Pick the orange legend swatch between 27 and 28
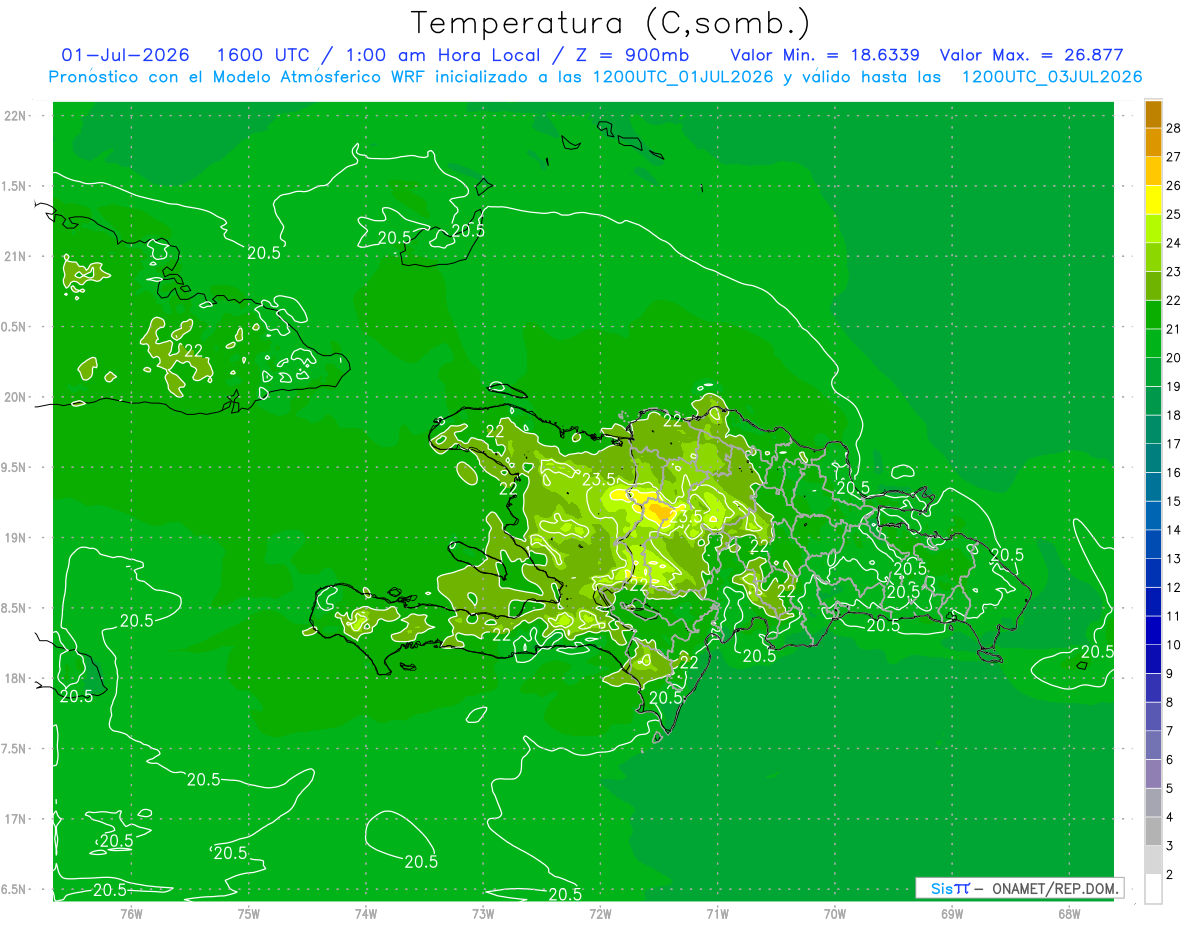1200x927 pixels. pyautogui.click(x=1153, y=143)
